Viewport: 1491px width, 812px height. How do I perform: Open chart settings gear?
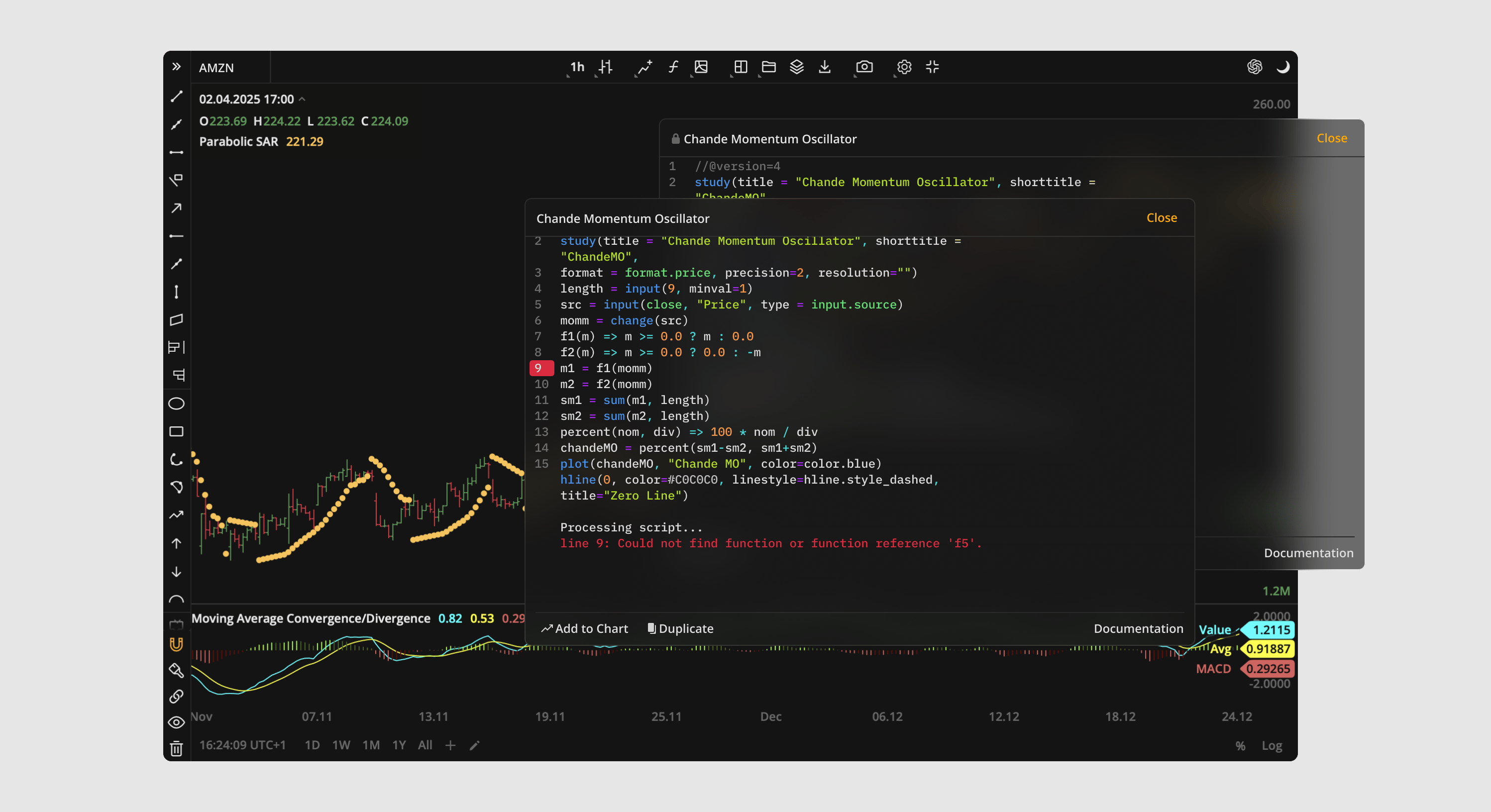(904, 67)
